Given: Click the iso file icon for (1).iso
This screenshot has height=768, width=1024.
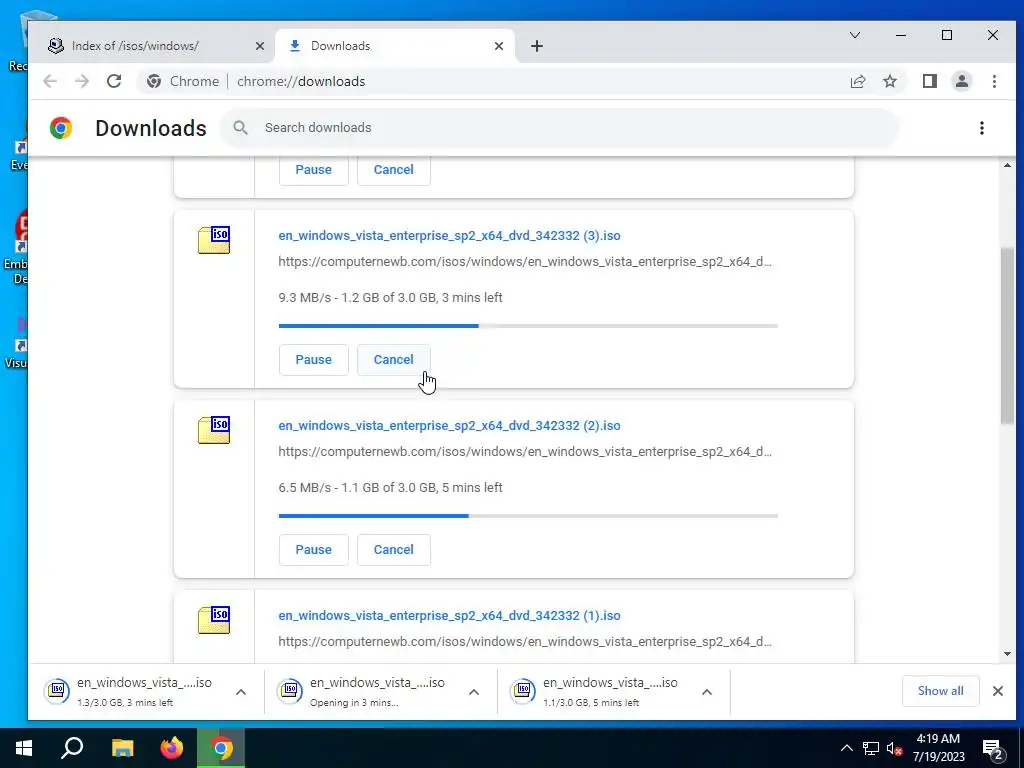Looking at the screenshot, I should pos(214,620).
